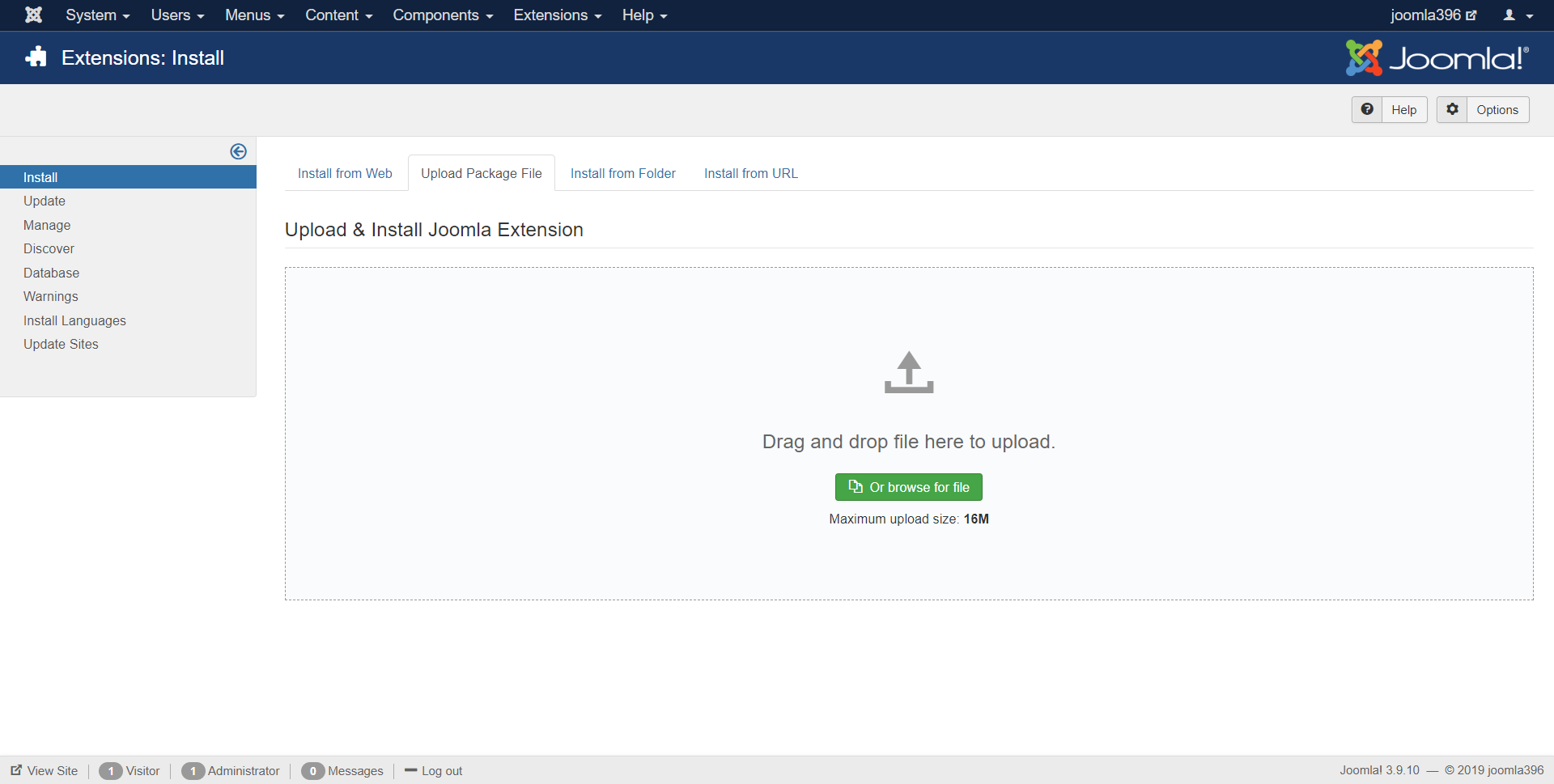
Task: Click the large Joomla! brand logo
Action: point(1437,58)
